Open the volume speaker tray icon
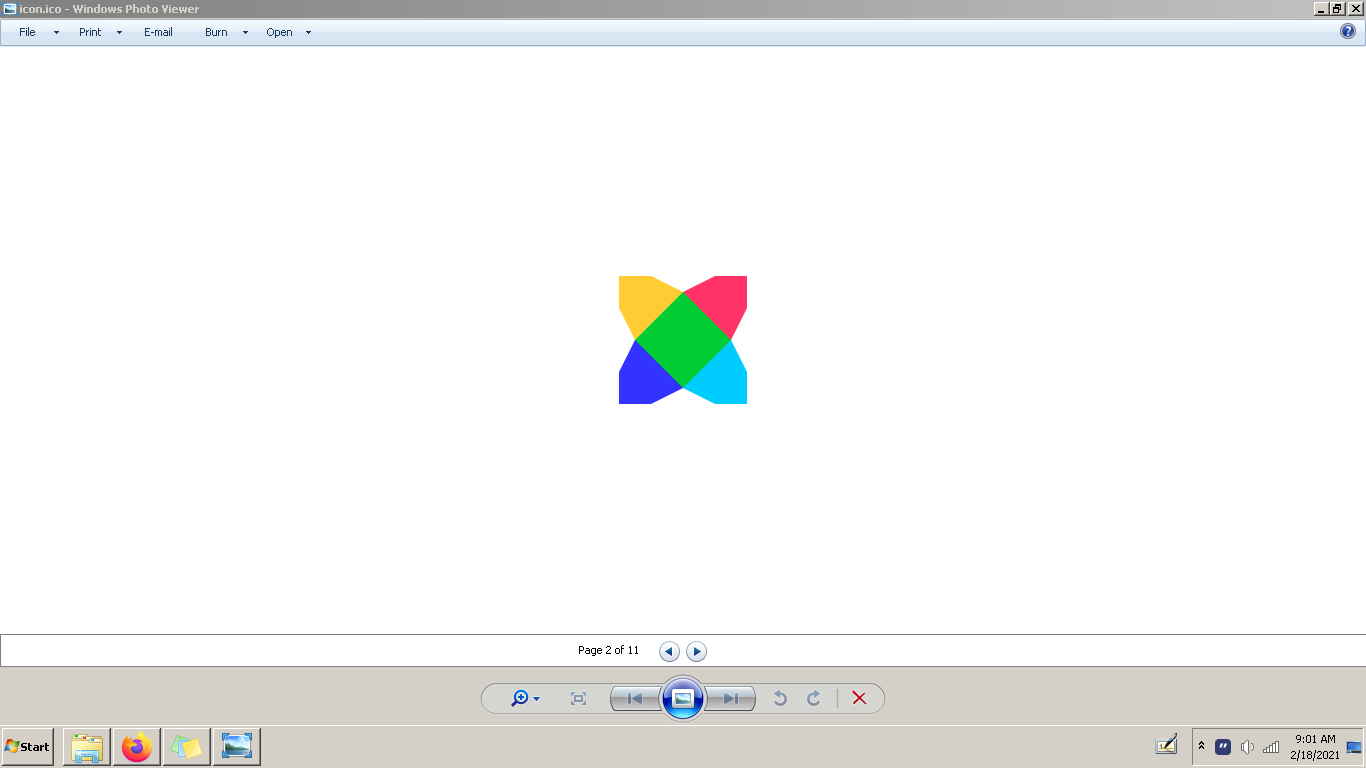The width and height of the screenshot is (1366, 768). [1247, 746]
